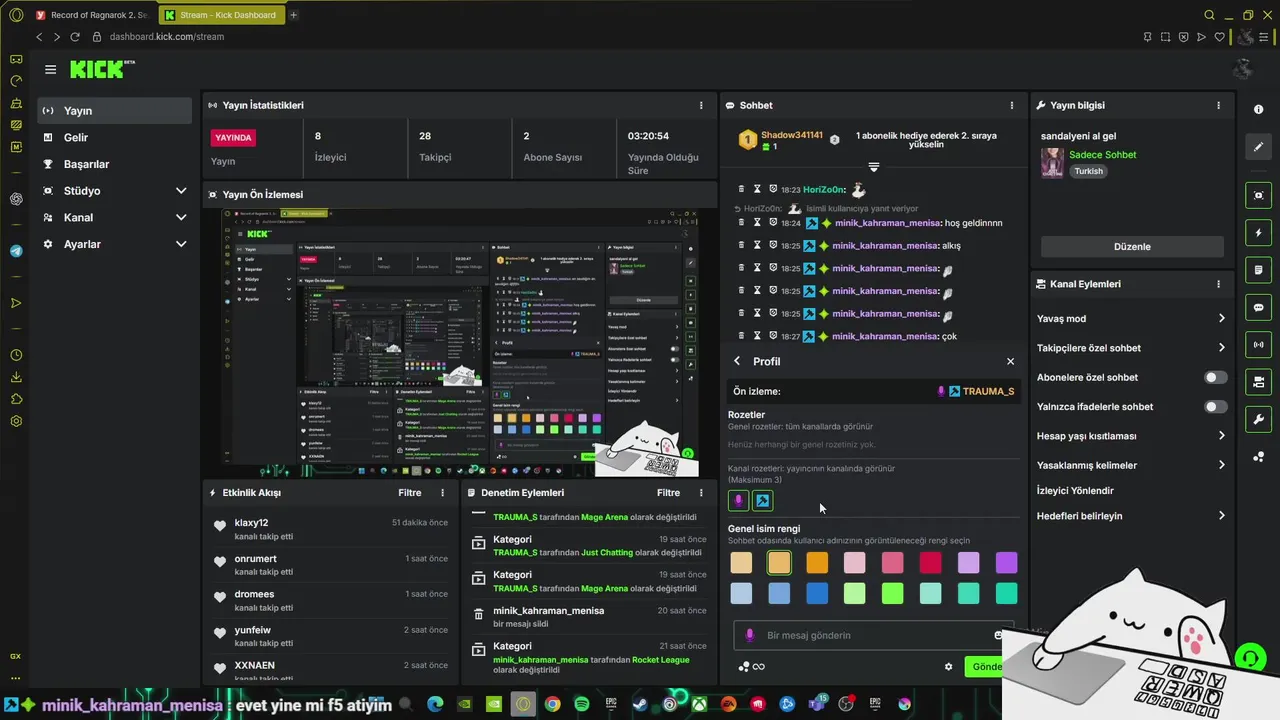The height and width of the screenshot is (720, 1280).
Task: Open Steam from the taskbar
Action: 640,704
